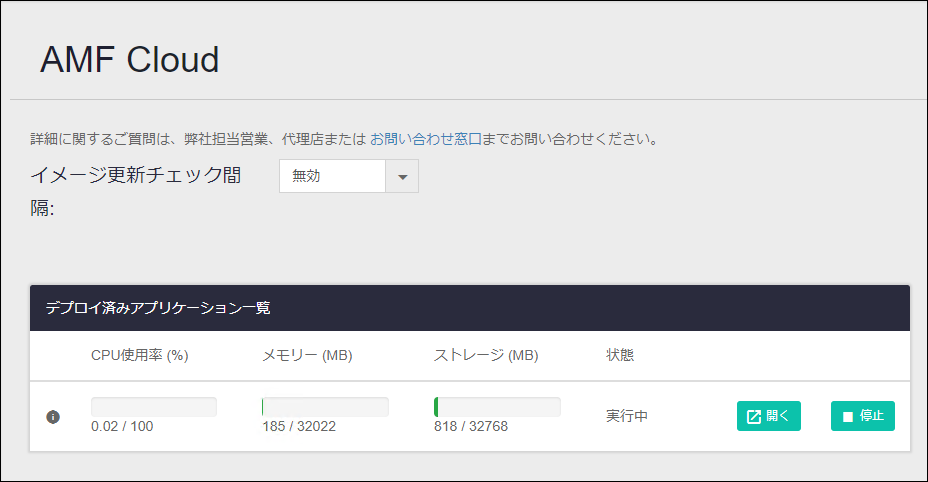Image resolution: width=928 pixels, height=482 pixels.
Task: Stop the running application with 停止 button
Action: point(862,416)
